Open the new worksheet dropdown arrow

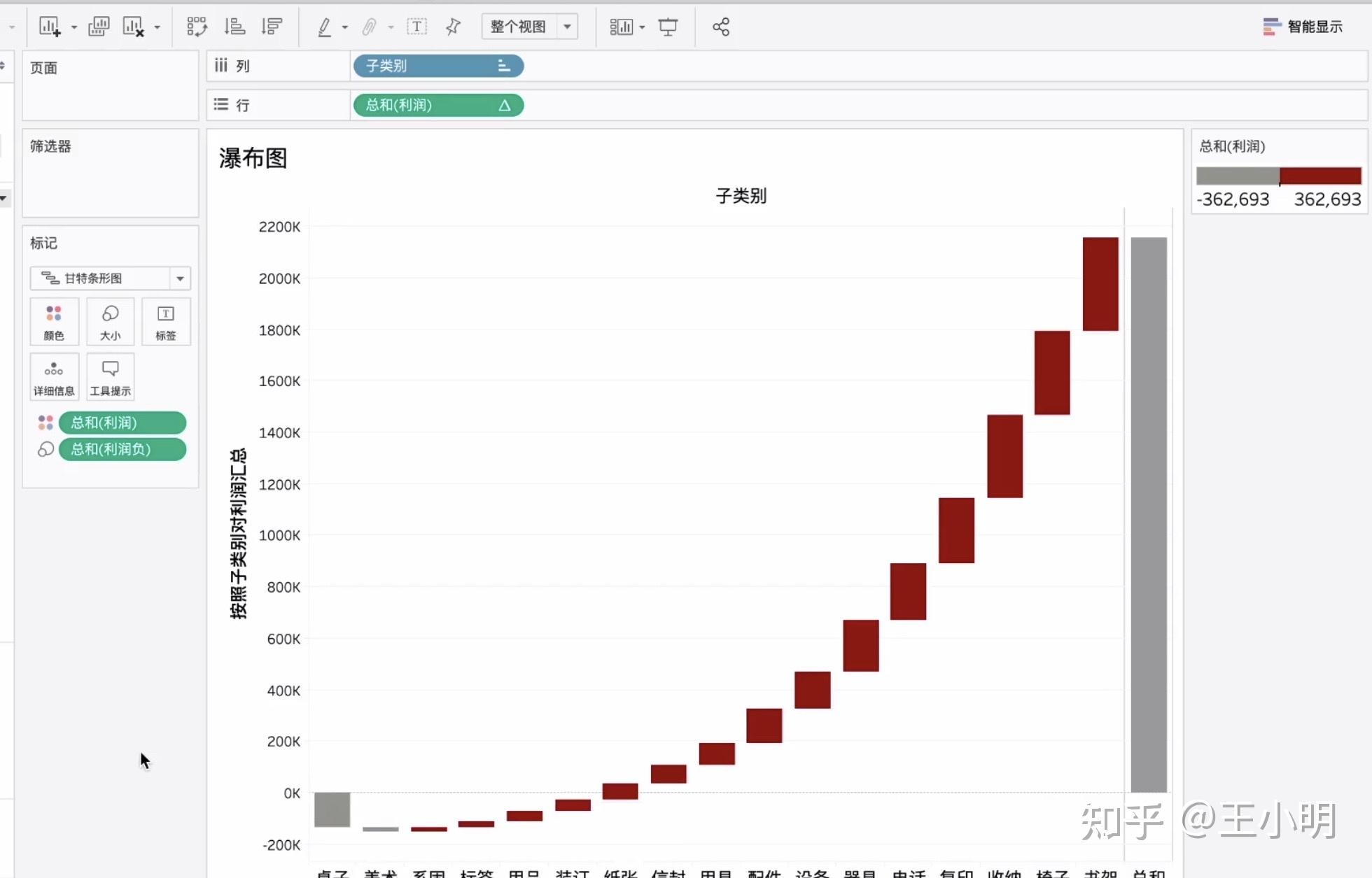(x=73, y=27)
